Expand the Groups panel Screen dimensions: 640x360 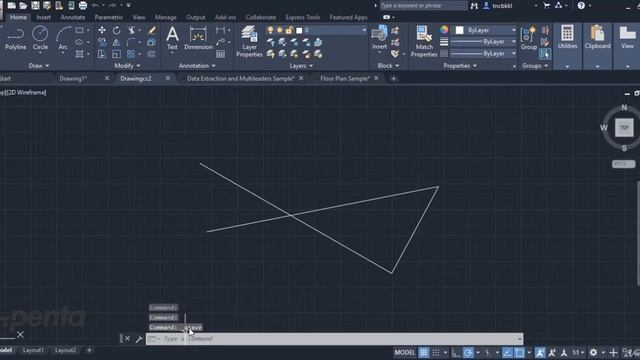pos(535,66)
